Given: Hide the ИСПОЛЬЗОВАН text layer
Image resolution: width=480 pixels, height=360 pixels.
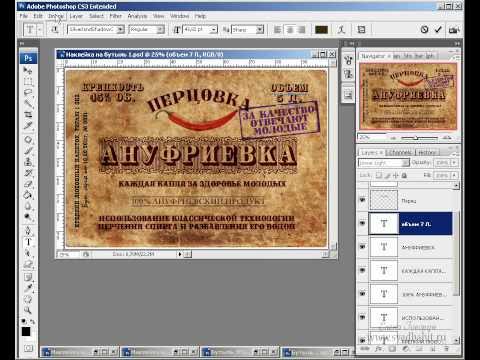Looking at the screenshot, I should coord(362,317).
